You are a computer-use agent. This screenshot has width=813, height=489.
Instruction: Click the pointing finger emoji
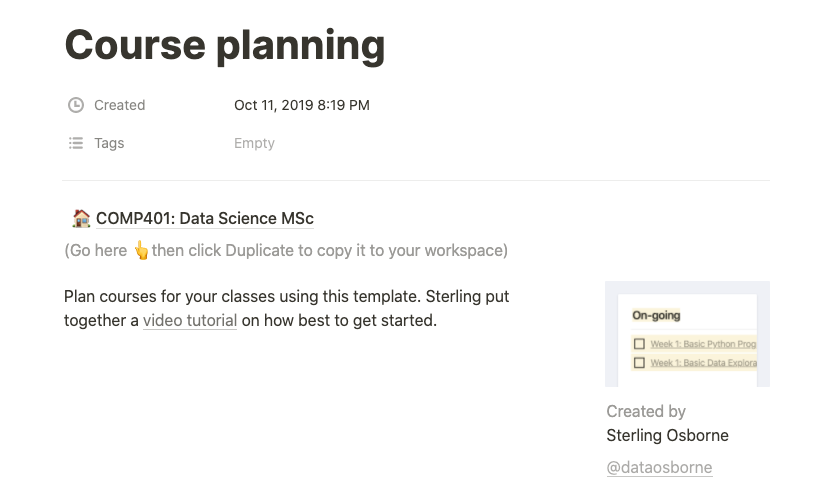coord(141,250)
